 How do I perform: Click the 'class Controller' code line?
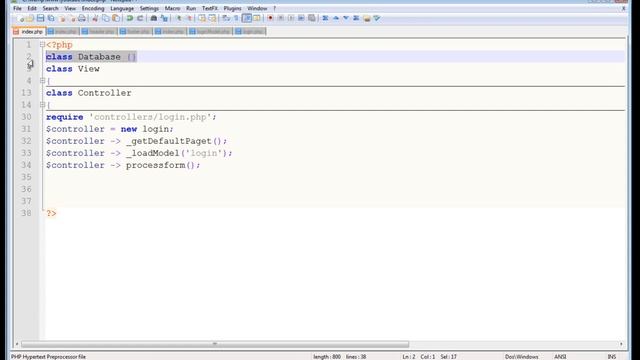pyautogui.click(x=89, y=93)
